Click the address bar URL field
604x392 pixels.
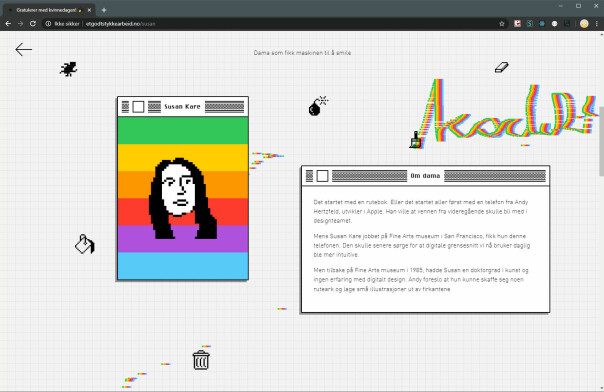click(270, 24)
